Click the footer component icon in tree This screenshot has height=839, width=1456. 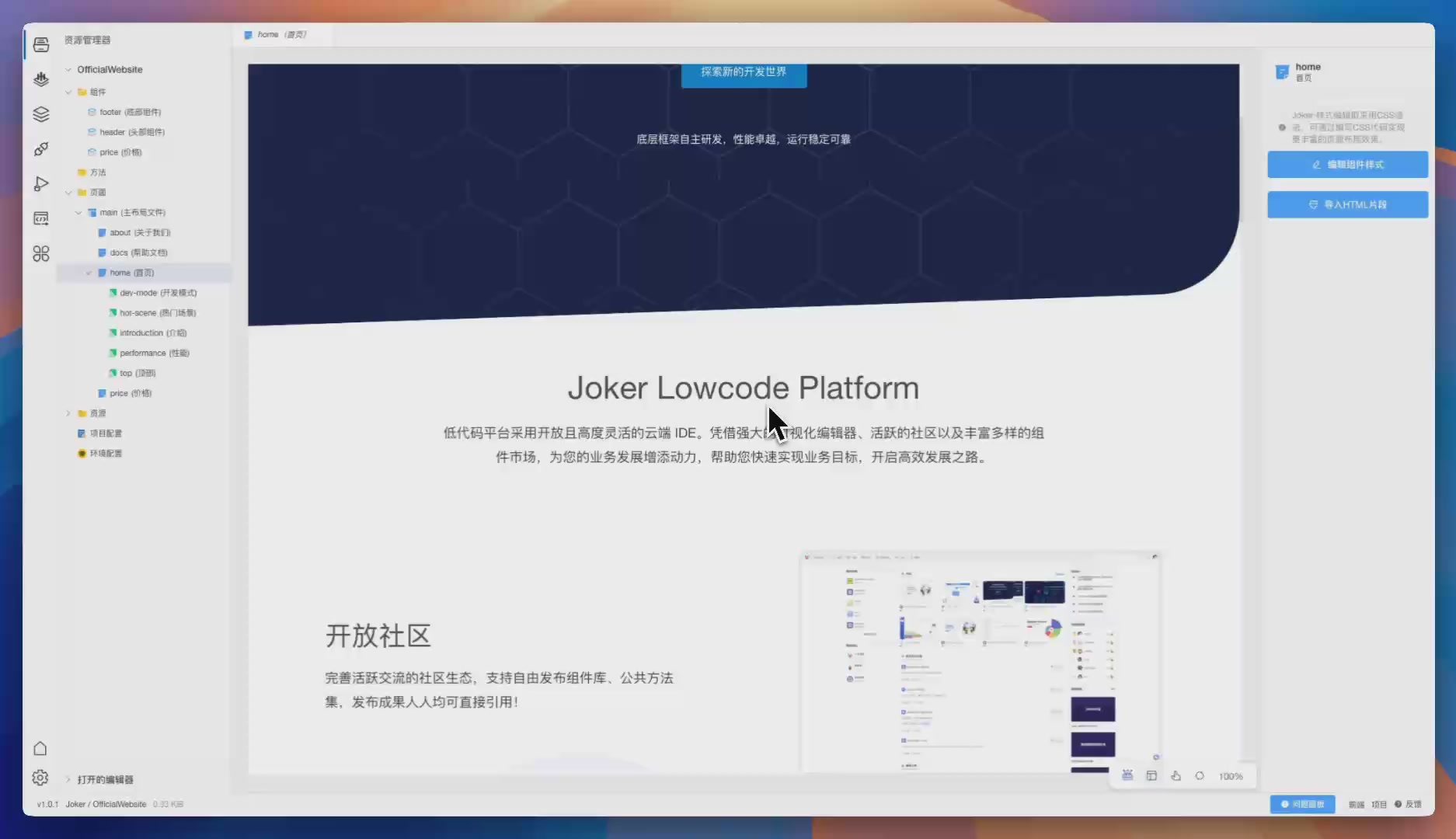pos(92,112)
